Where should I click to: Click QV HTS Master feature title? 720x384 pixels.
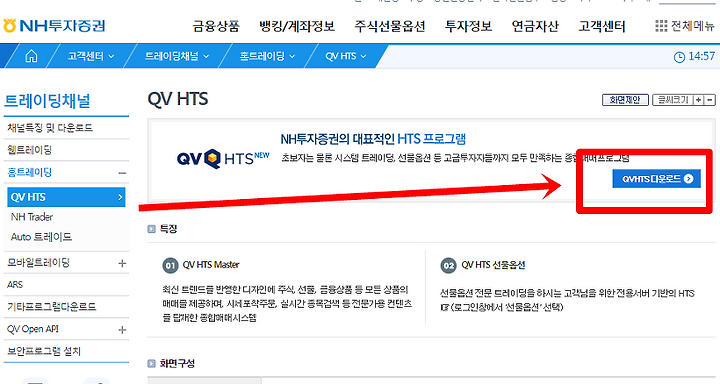pyautogui.click(x=211, y=265)
